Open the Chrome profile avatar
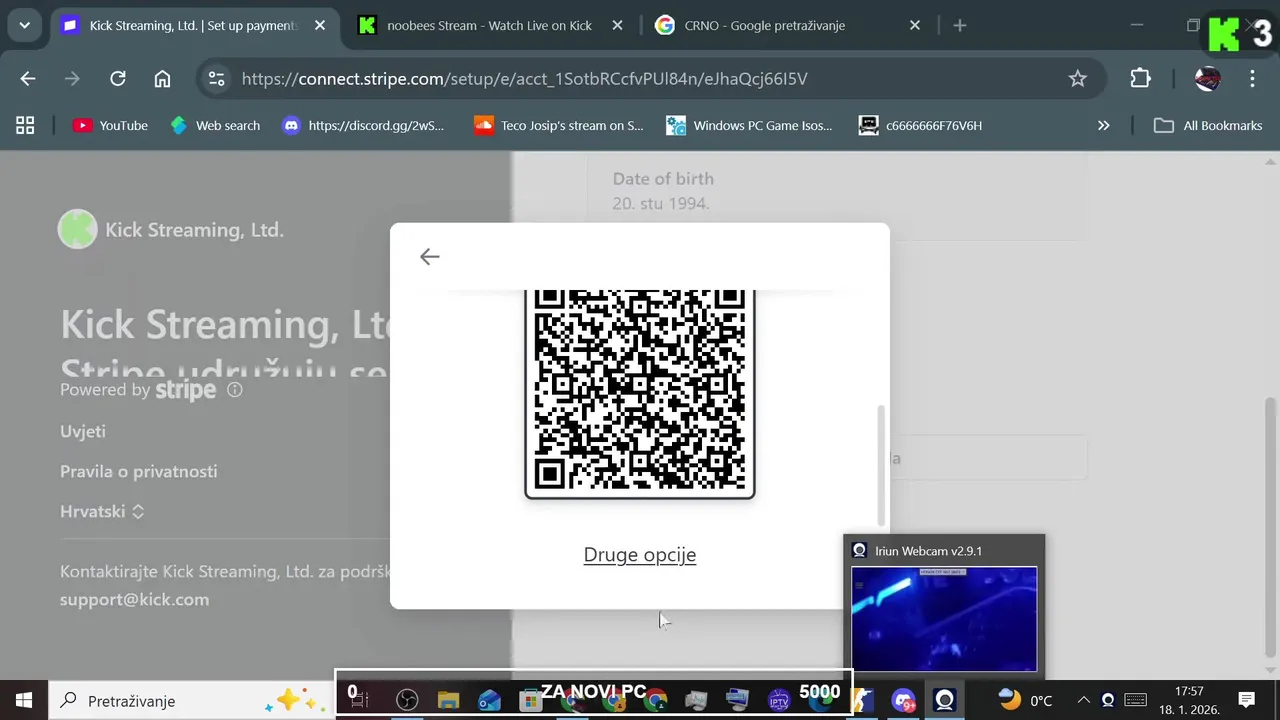This screenshot has width=1280, height=720. (x=1208, y=79)
